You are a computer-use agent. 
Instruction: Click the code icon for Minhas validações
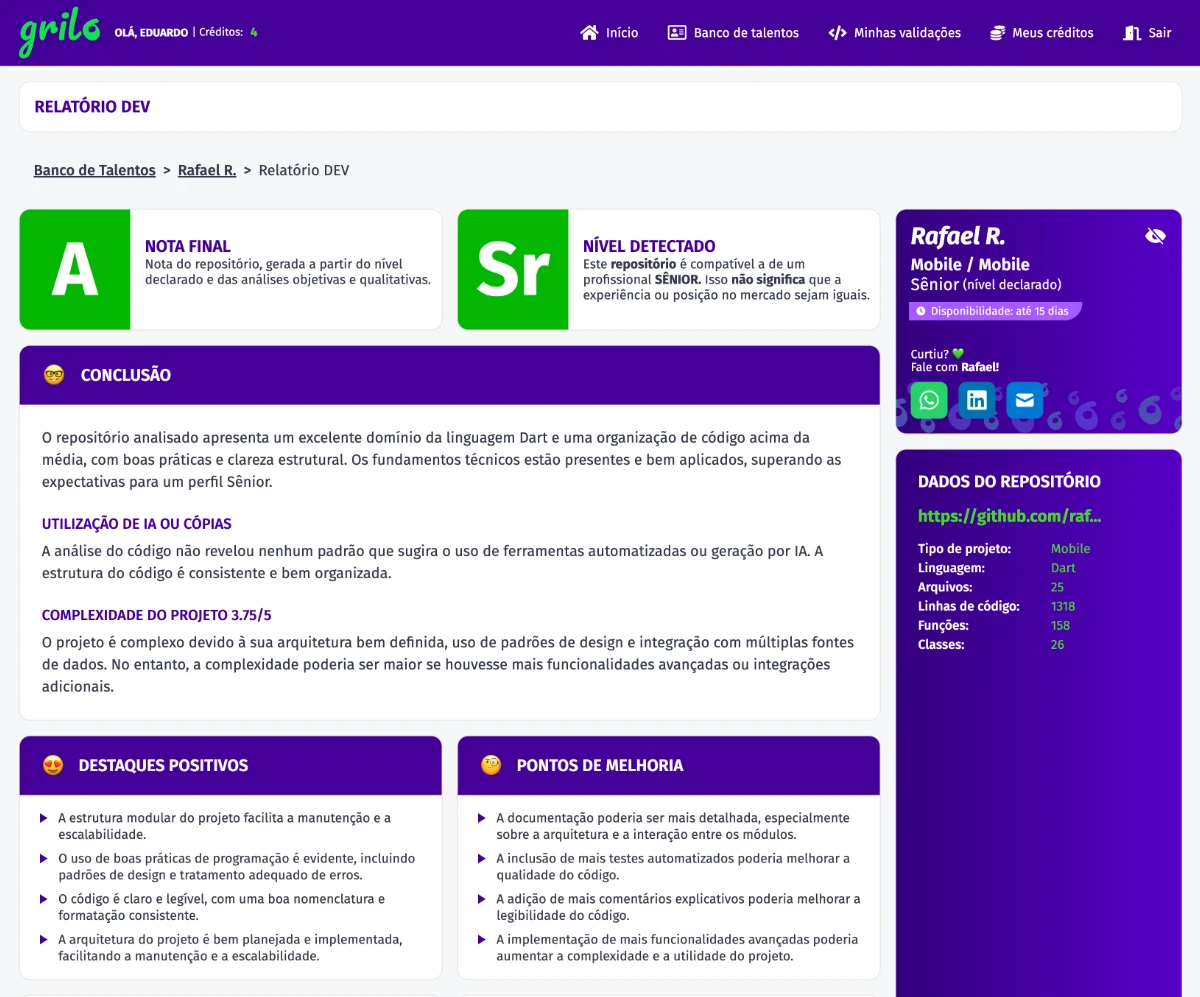[837, 33]
